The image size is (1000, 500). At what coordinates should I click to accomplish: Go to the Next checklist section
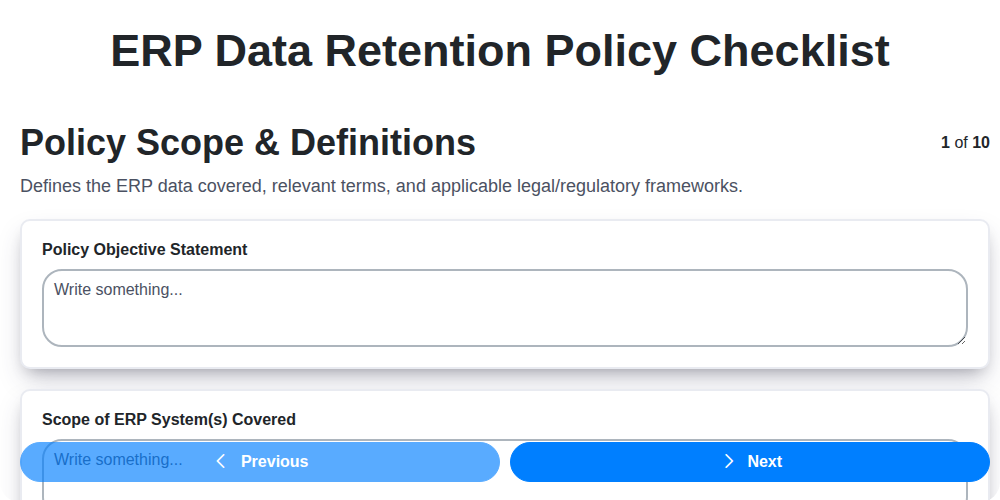(x=750, y=461)
